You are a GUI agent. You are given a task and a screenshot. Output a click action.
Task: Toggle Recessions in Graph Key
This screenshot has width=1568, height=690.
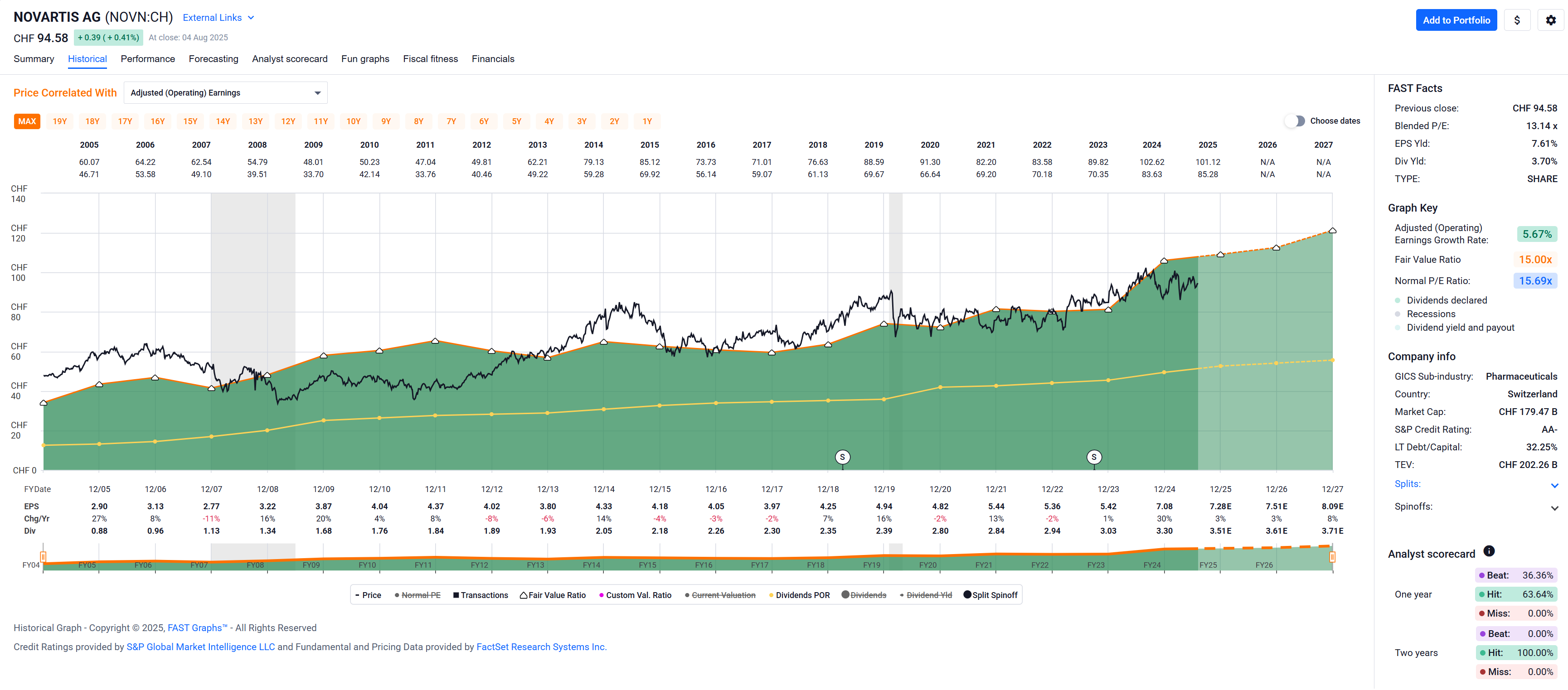click(x=1424, y=314)
